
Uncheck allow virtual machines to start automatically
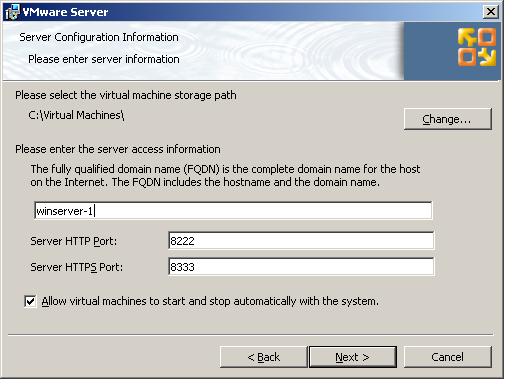[30, 301]
